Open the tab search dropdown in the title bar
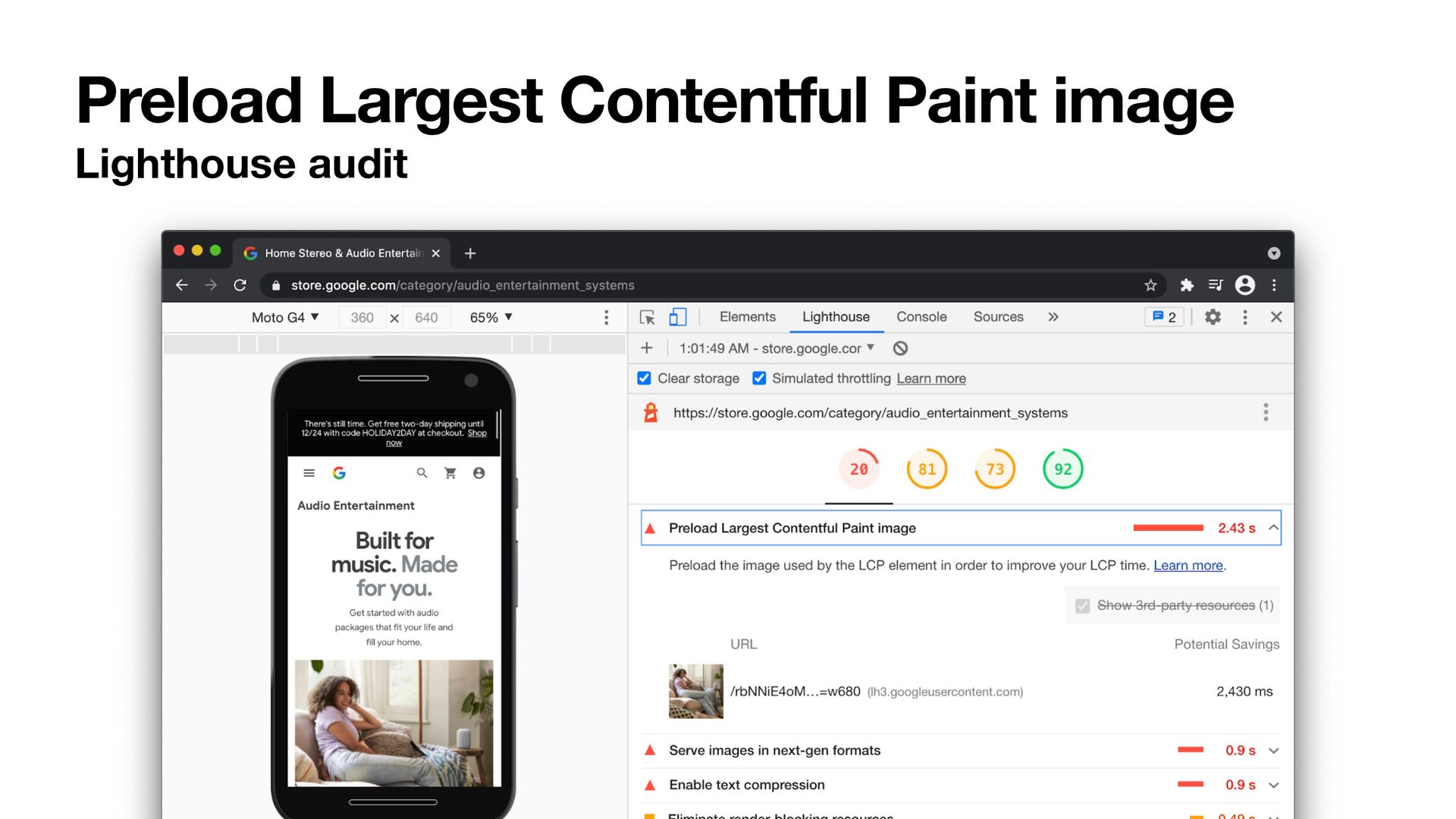 point(1274,253)
